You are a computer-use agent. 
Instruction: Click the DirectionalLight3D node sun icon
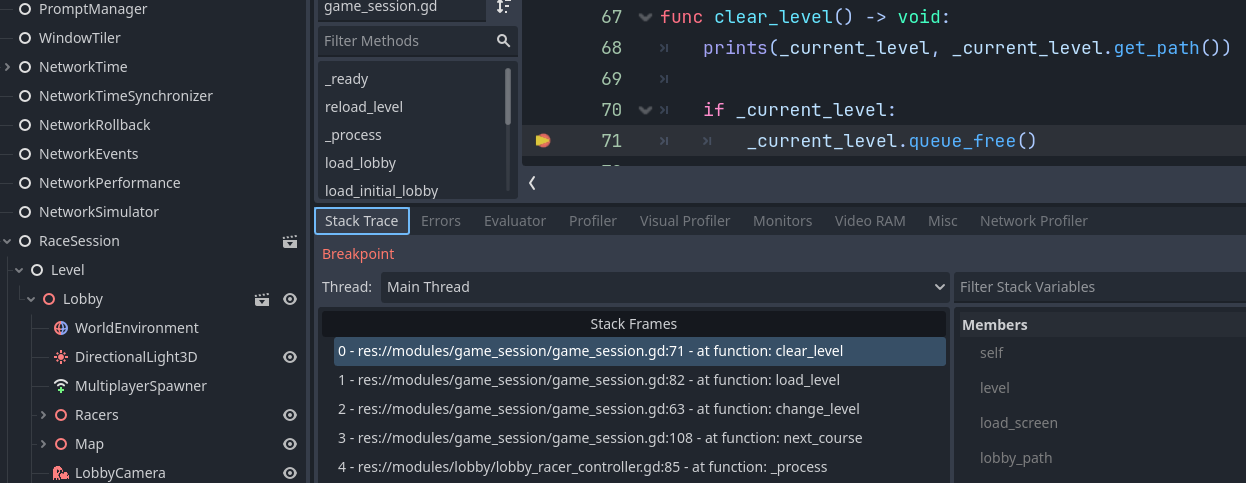(61, 357)
